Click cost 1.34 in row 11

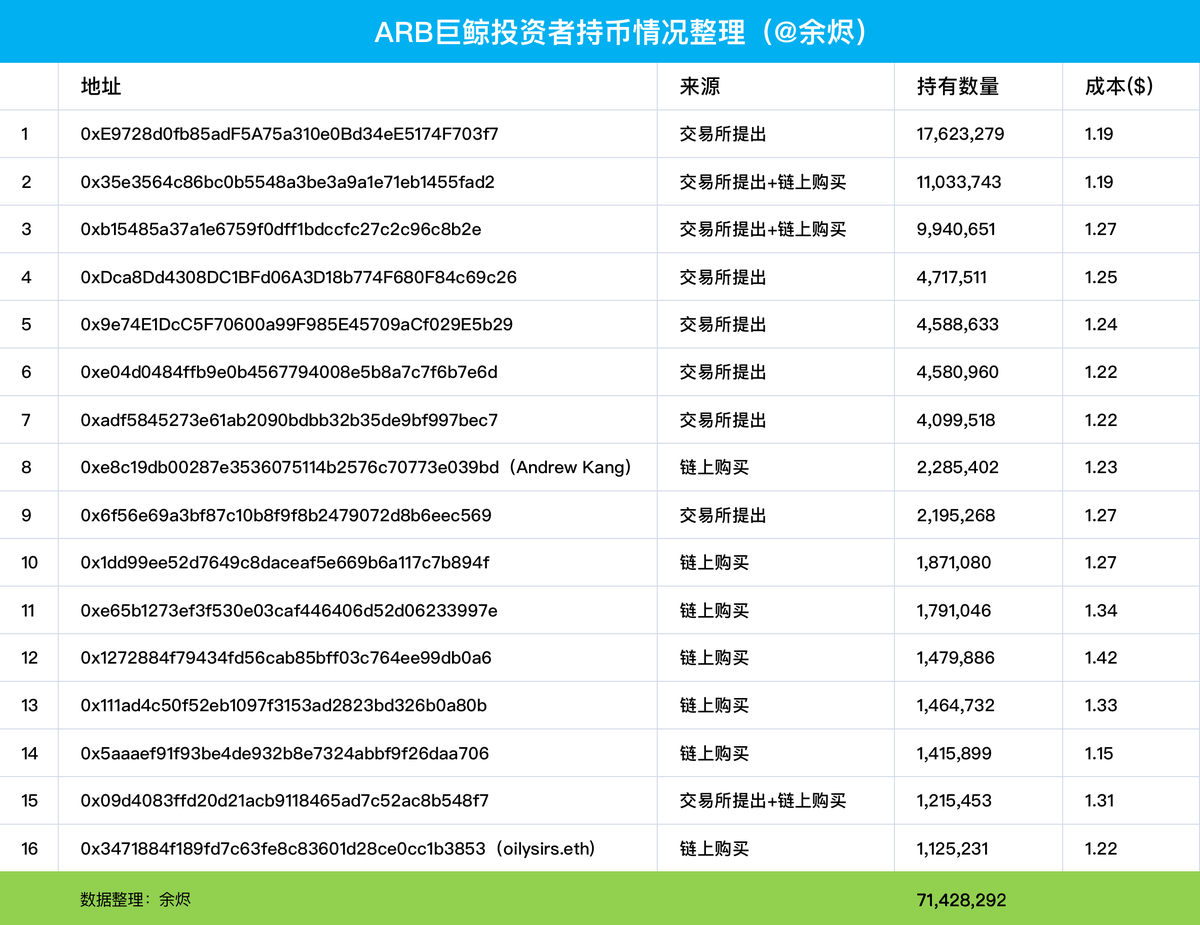coord(1101,611)
